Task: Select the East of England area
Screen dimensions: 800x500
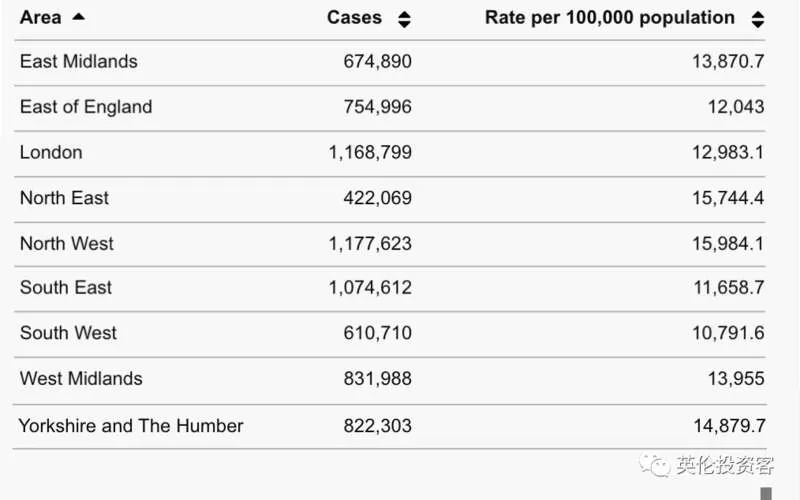Action: [x=86, y=107]
